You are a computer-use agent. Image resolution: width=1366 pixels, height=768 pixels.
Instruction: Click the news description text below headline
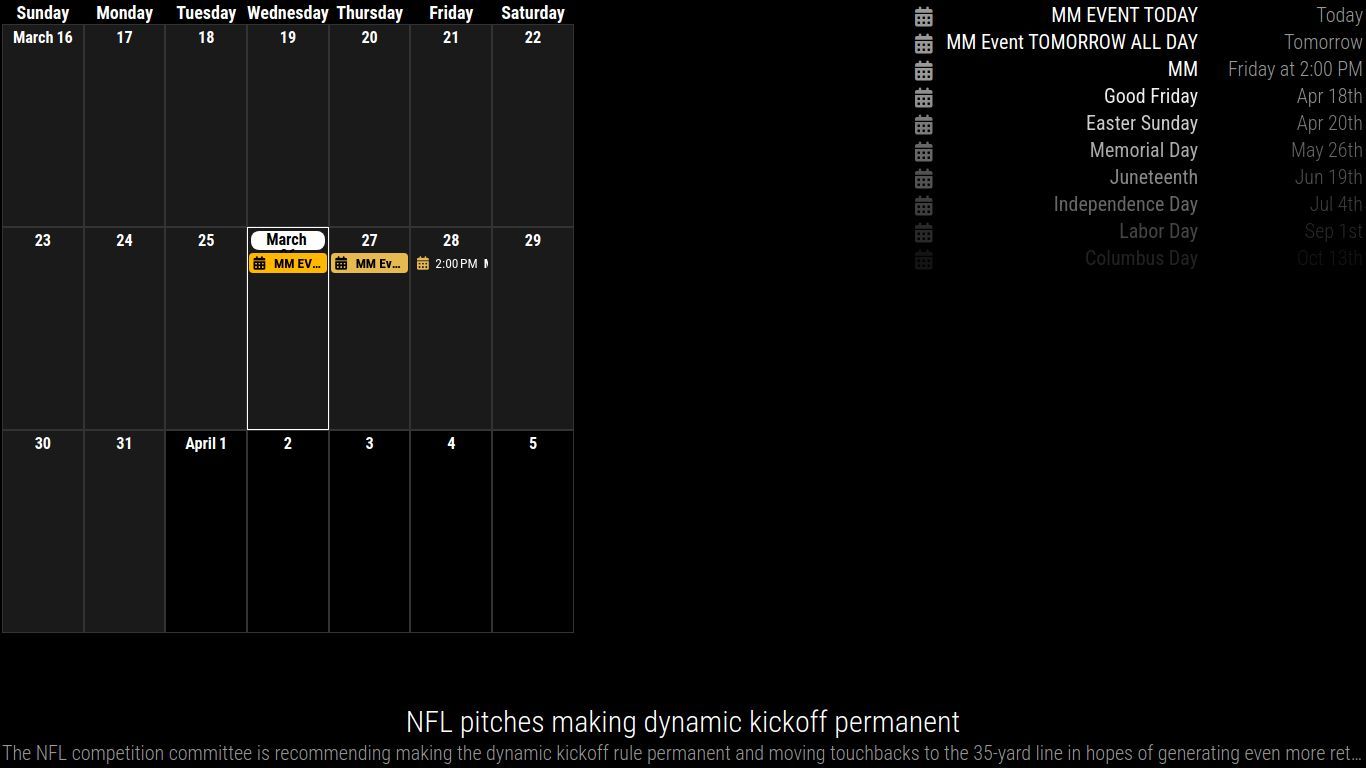(682, 753)
